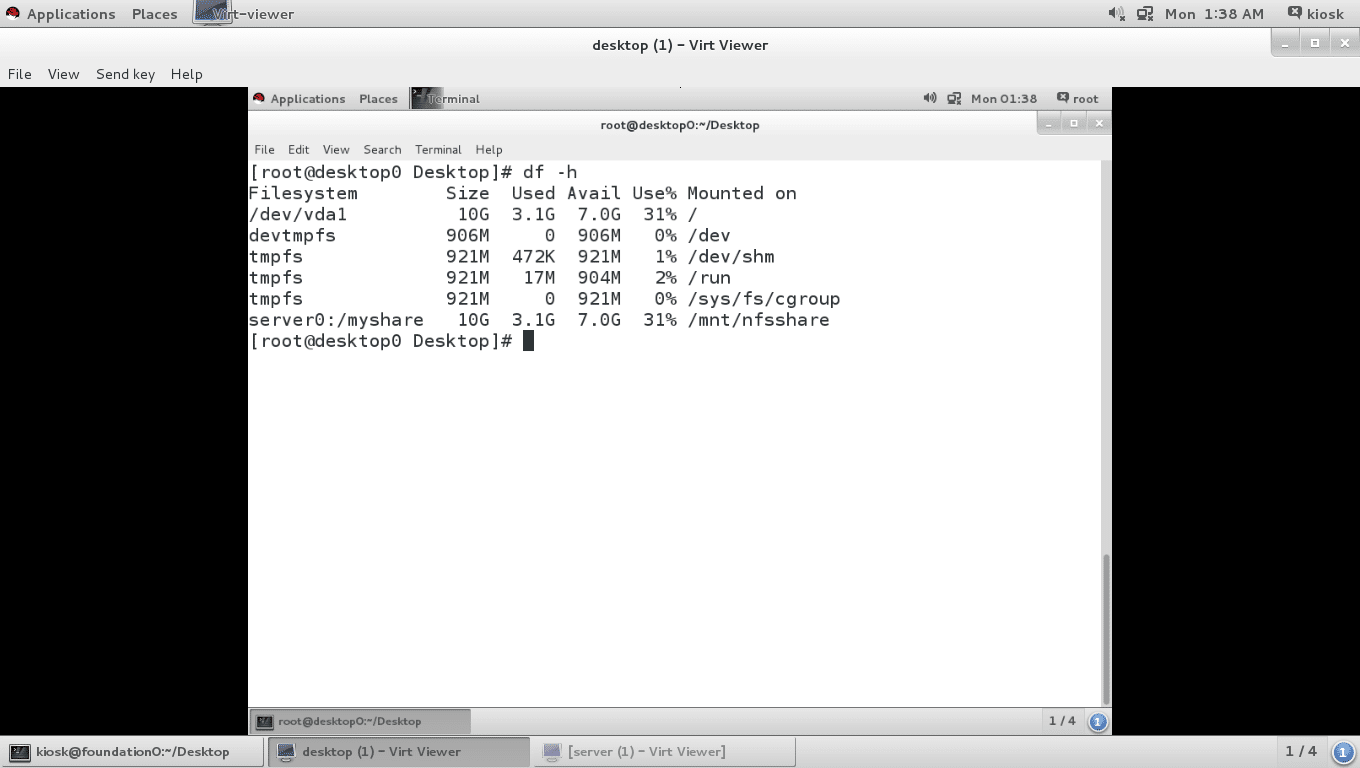Click the guest volume speaker icon
The width and height of the screenshot is (1360, 768).
tap(930, 98)
